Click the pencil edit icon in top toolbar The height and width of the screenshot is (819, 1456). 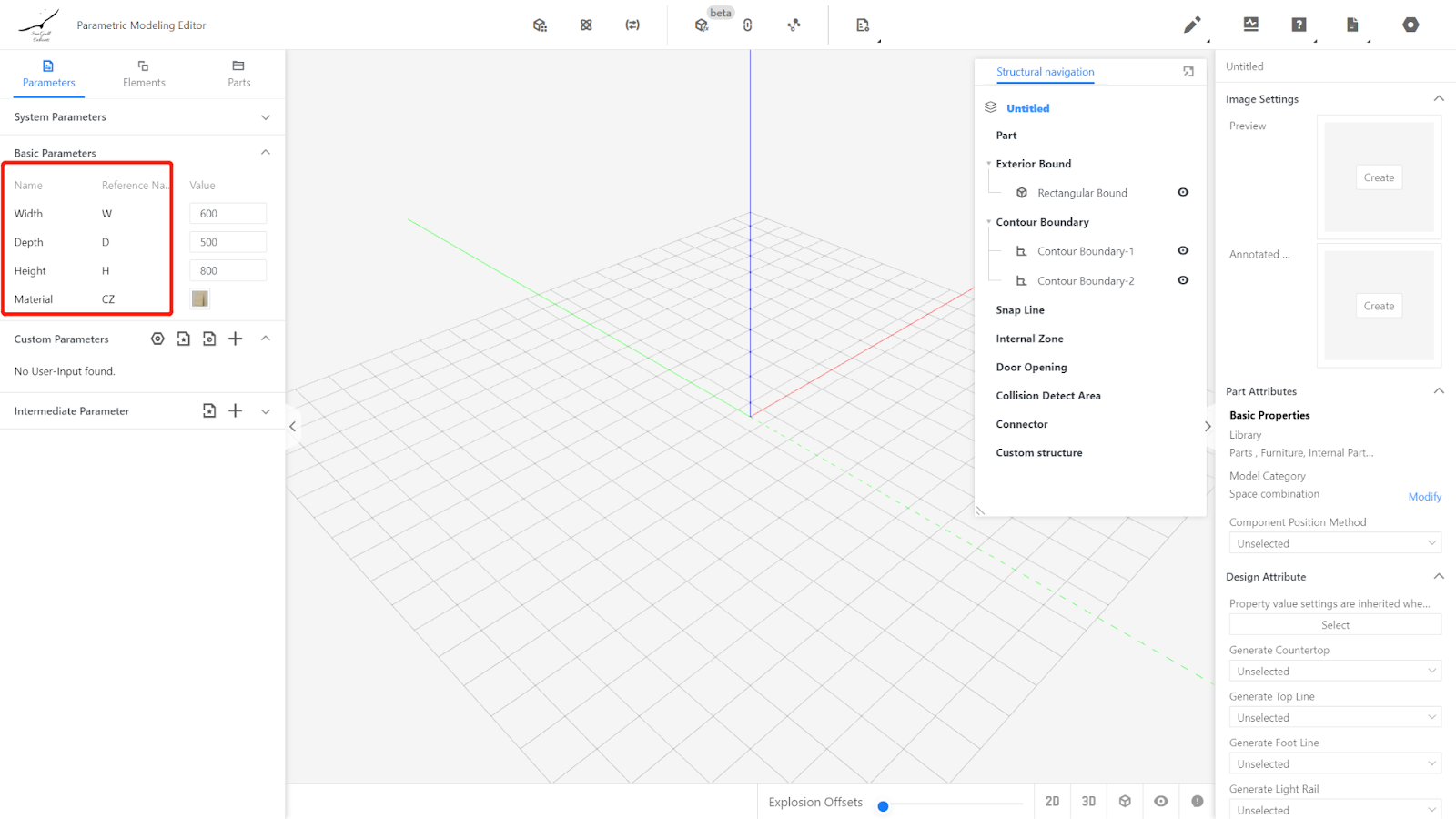point(1191,25)
